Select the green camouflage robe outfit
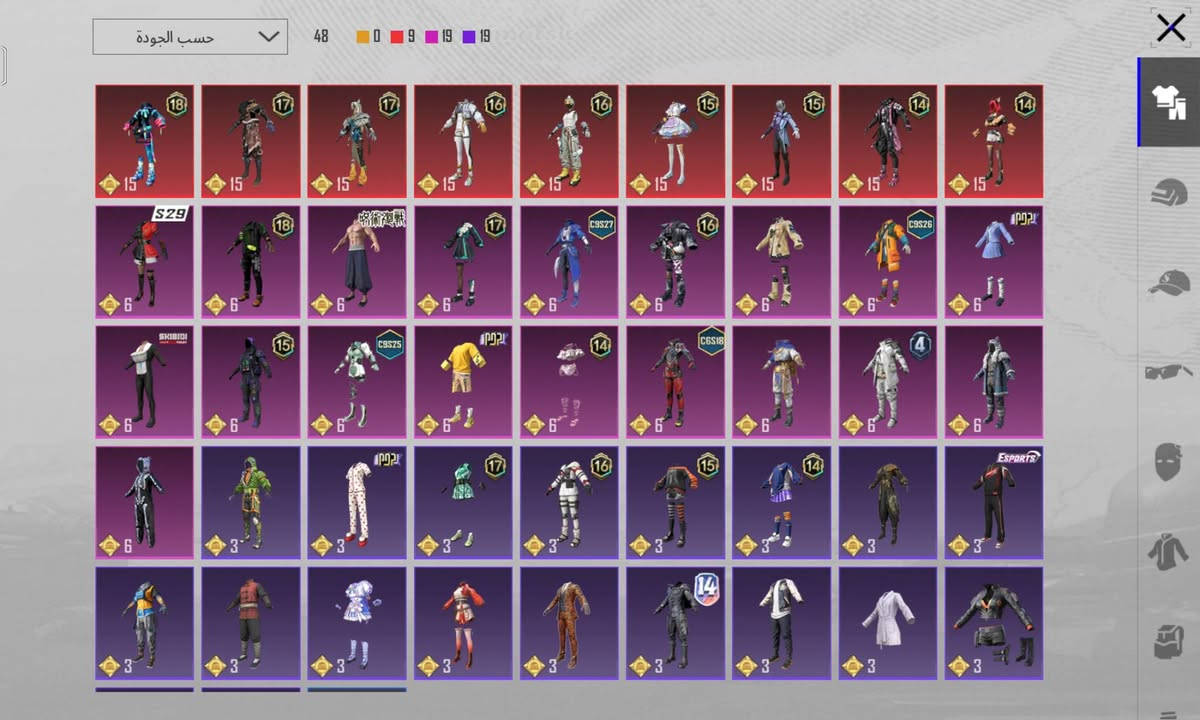The height and width of the screenshot is (720, 1200). pos(251,503)
